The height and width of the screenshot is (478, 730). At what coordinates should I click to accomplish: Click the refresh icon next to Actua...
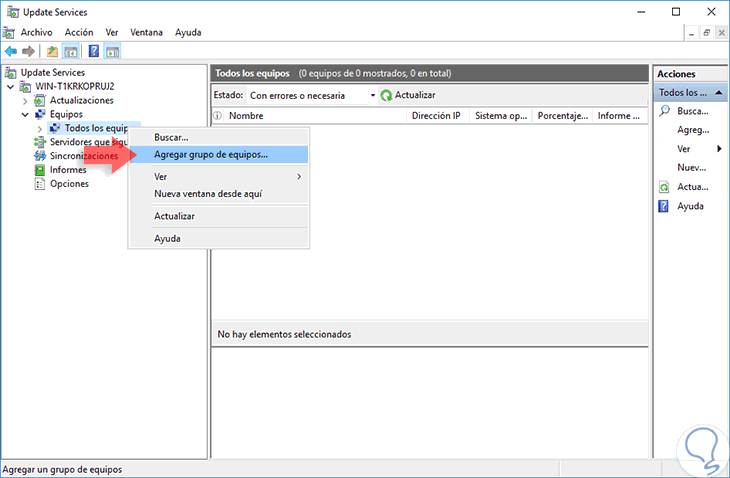[664, 187]
